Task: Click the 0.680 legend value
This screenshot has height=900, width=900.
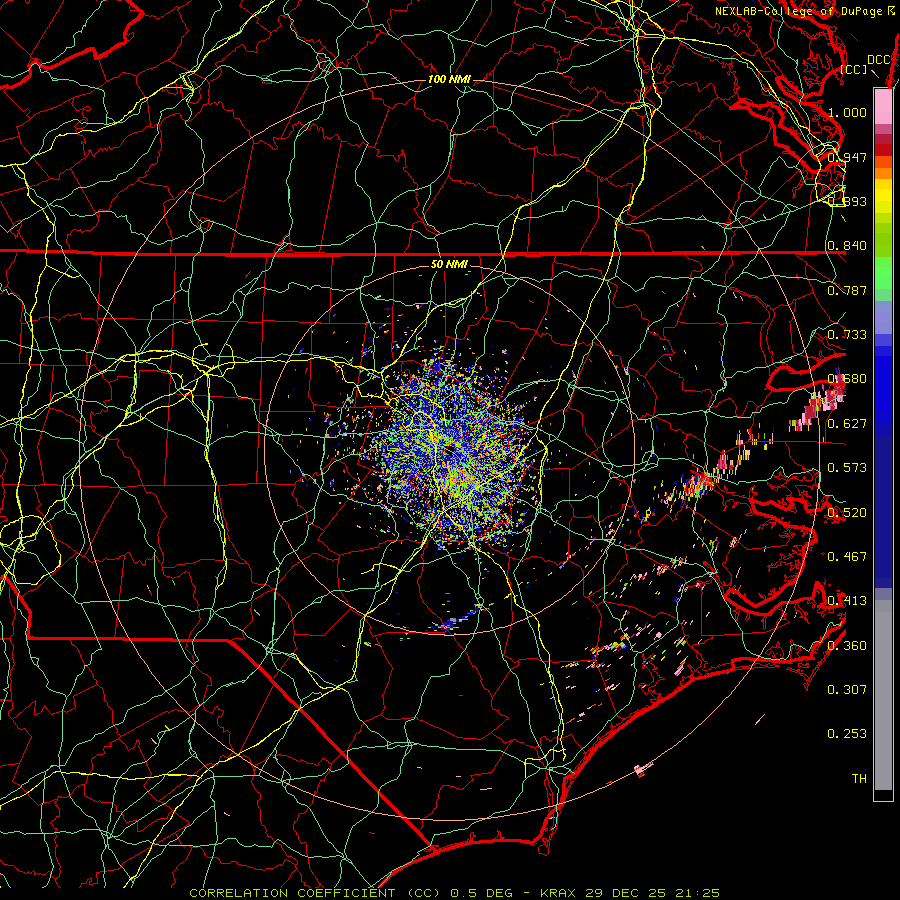Action: click(x=847, y=379)
